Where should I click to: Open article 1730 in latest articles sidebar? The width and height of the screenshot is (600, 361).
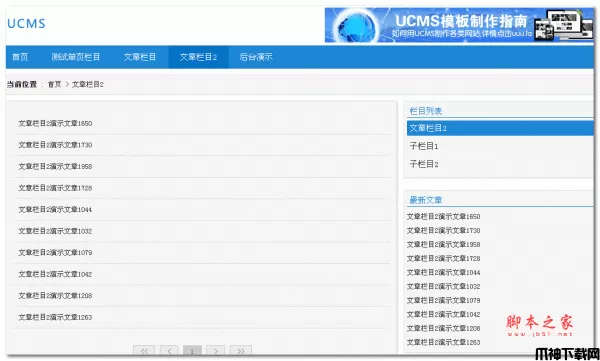click(x=443, y=230)
